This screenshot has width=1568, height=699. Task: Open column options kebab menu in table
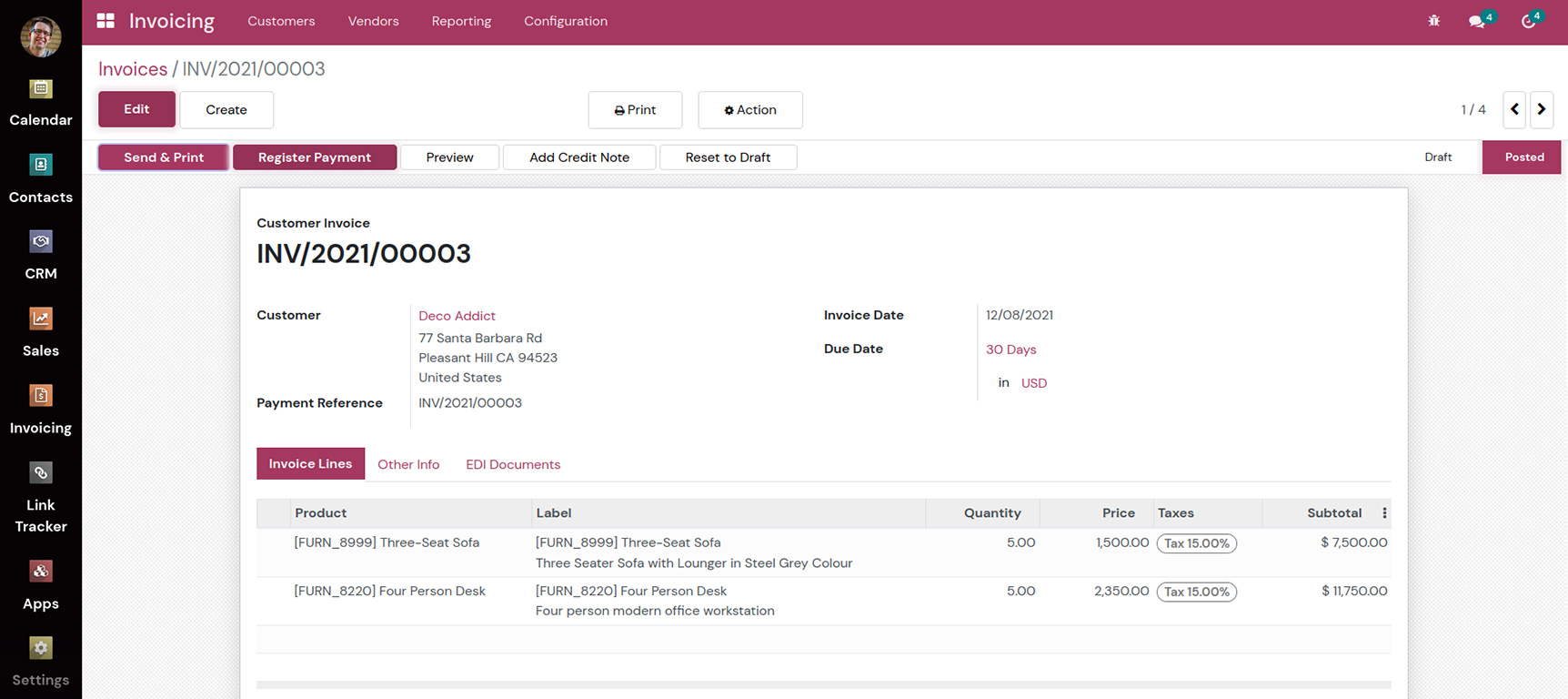[1384, 513]
